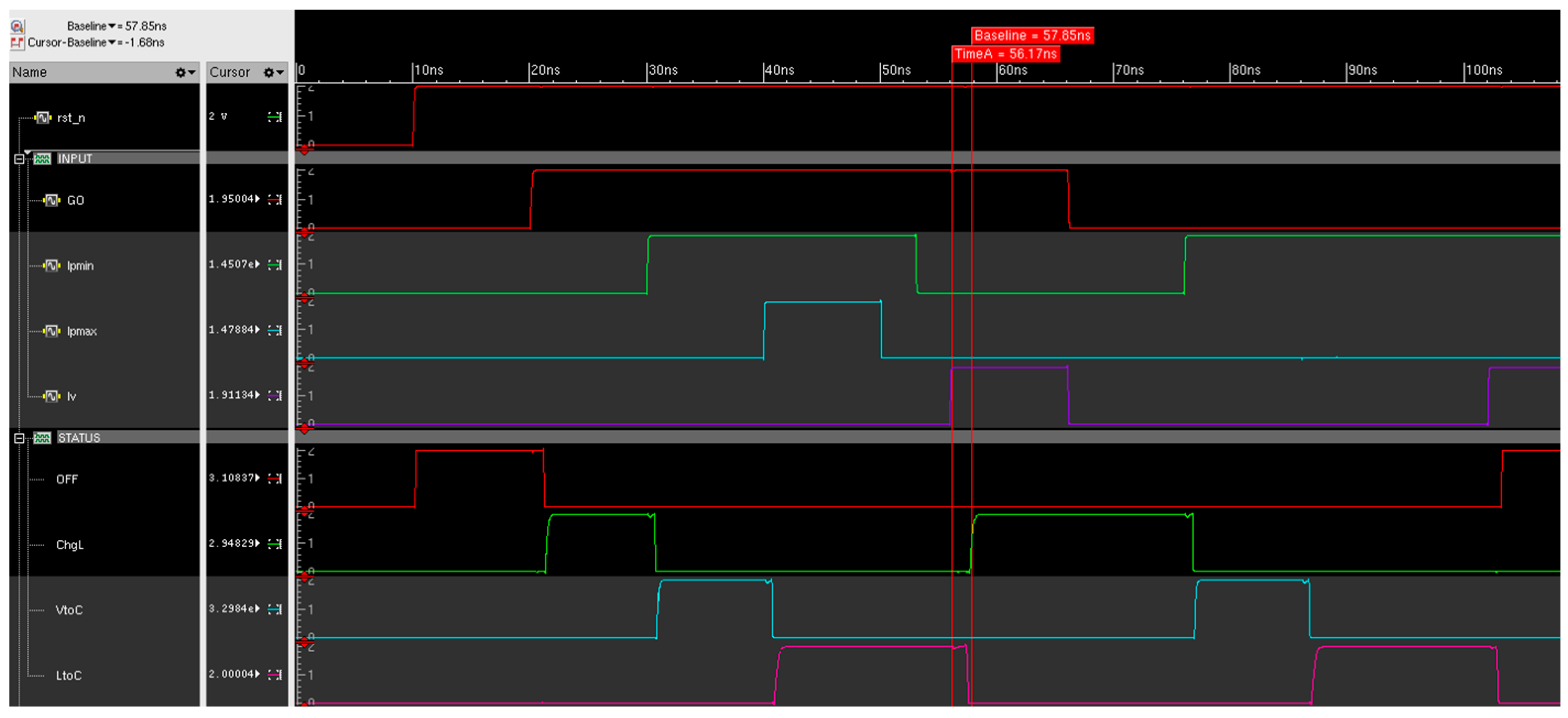Click the search-times magnifier icon beside Baseline
This screenshot has height=718, width=1568.
17,26
